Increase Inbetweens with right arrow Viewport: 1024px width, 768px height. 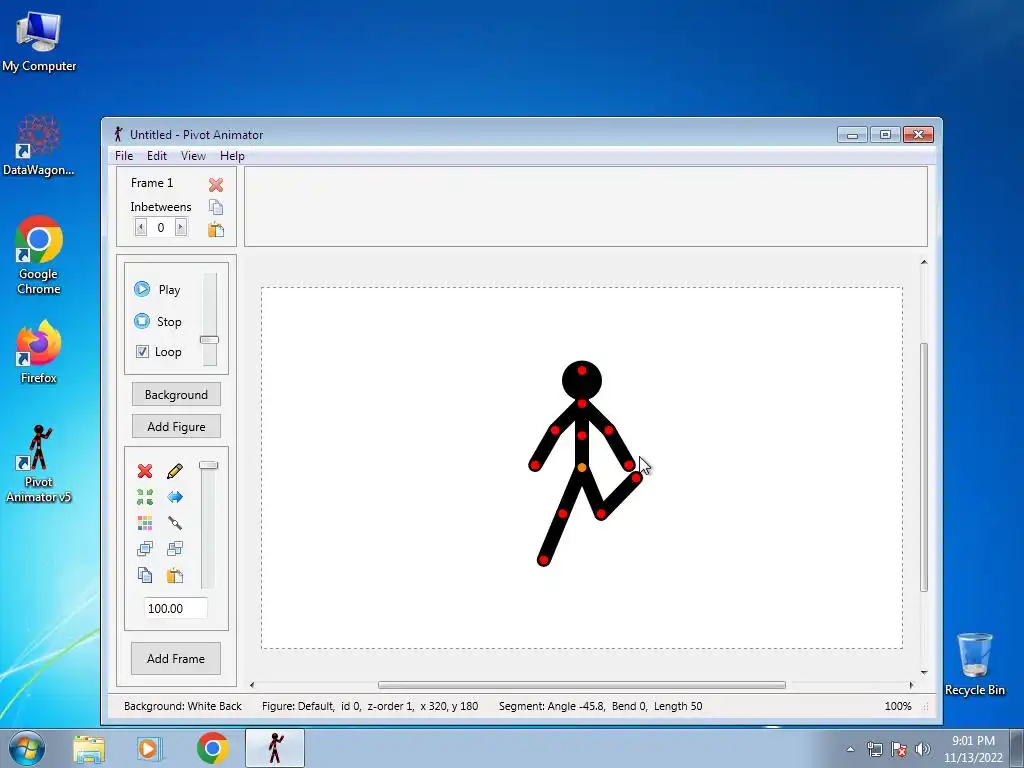(181, 227)
